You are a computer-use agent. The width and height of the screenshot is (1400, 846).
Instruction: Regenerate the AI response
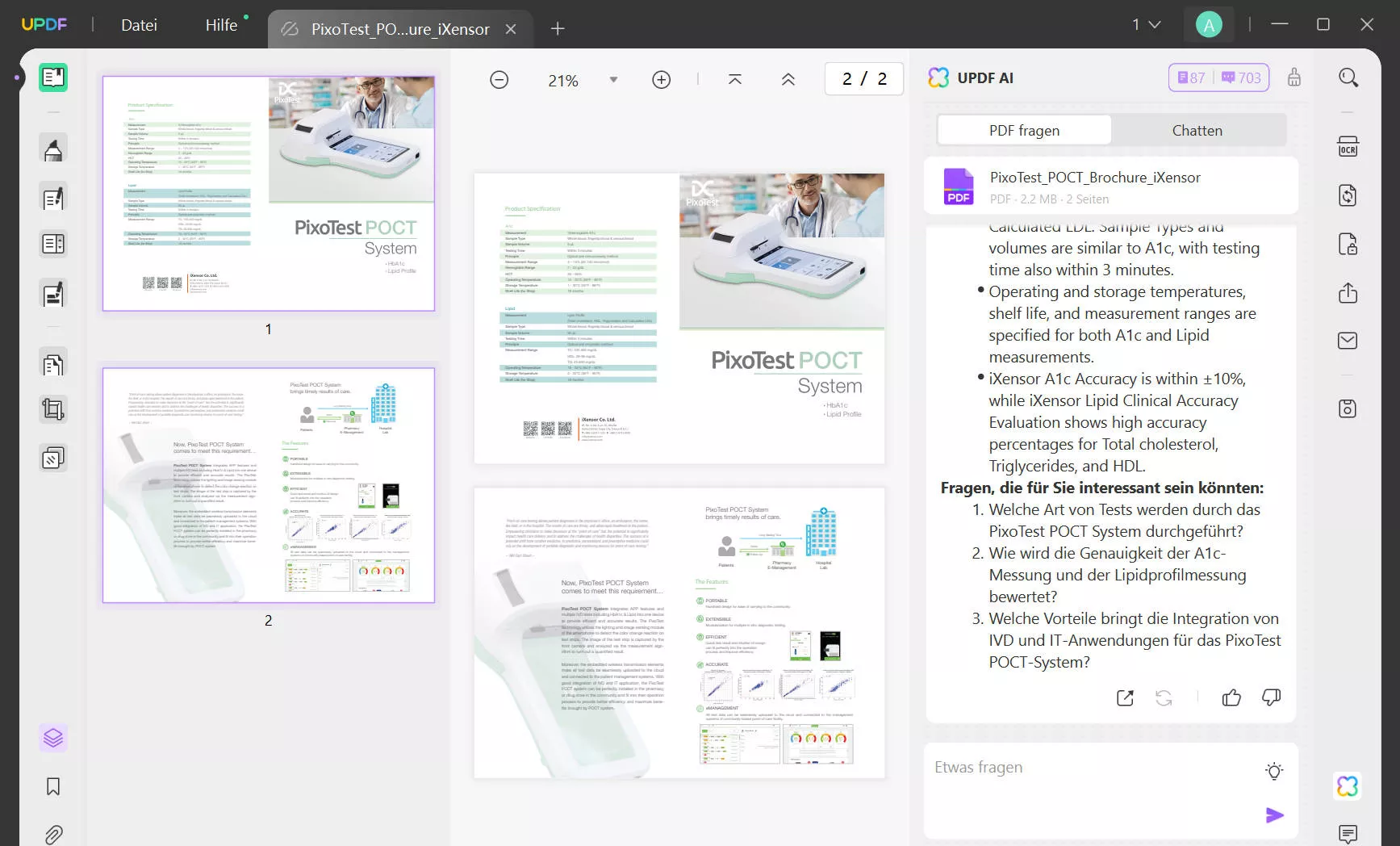pyautogui.click(x=1164, y=698)
